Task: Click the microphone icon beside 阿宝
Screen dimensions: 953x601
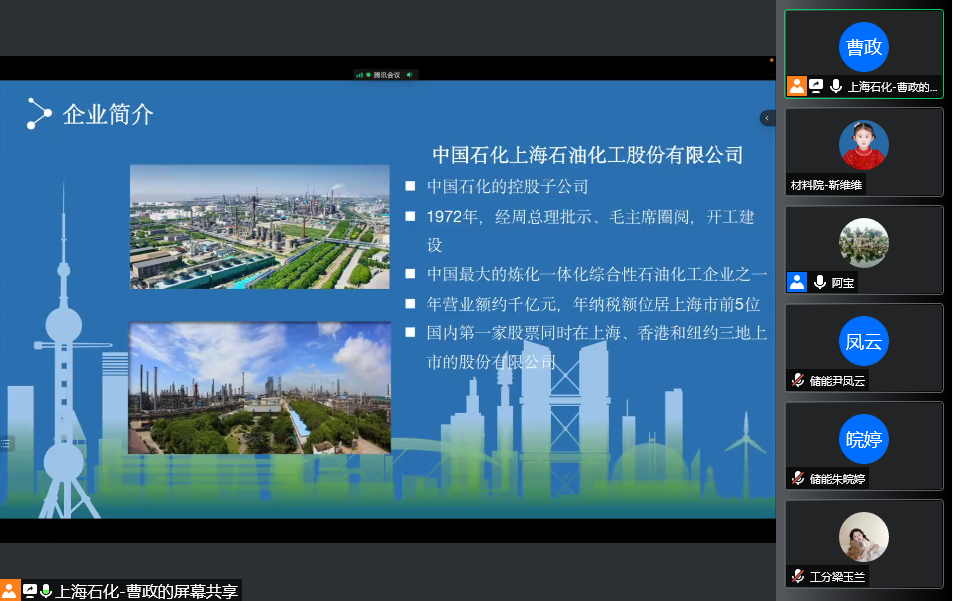Action: (820, 282)
